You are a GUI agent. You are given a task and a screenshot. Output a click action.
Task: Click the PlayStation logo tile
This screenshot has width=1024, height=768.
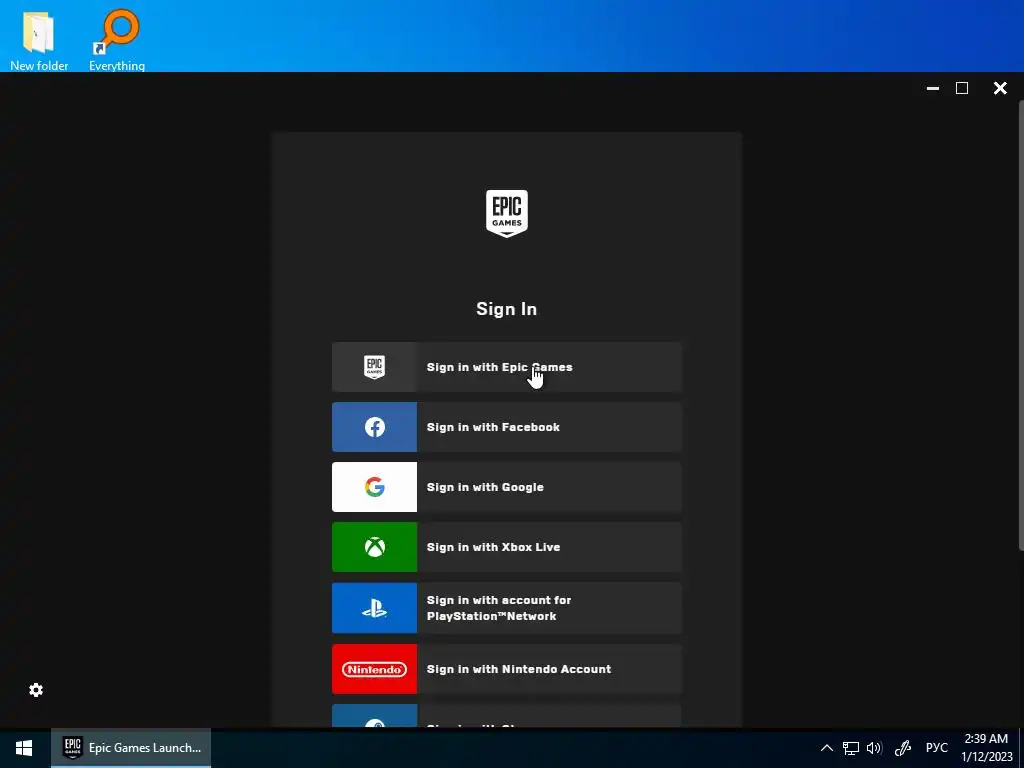(x=374, y=608)
